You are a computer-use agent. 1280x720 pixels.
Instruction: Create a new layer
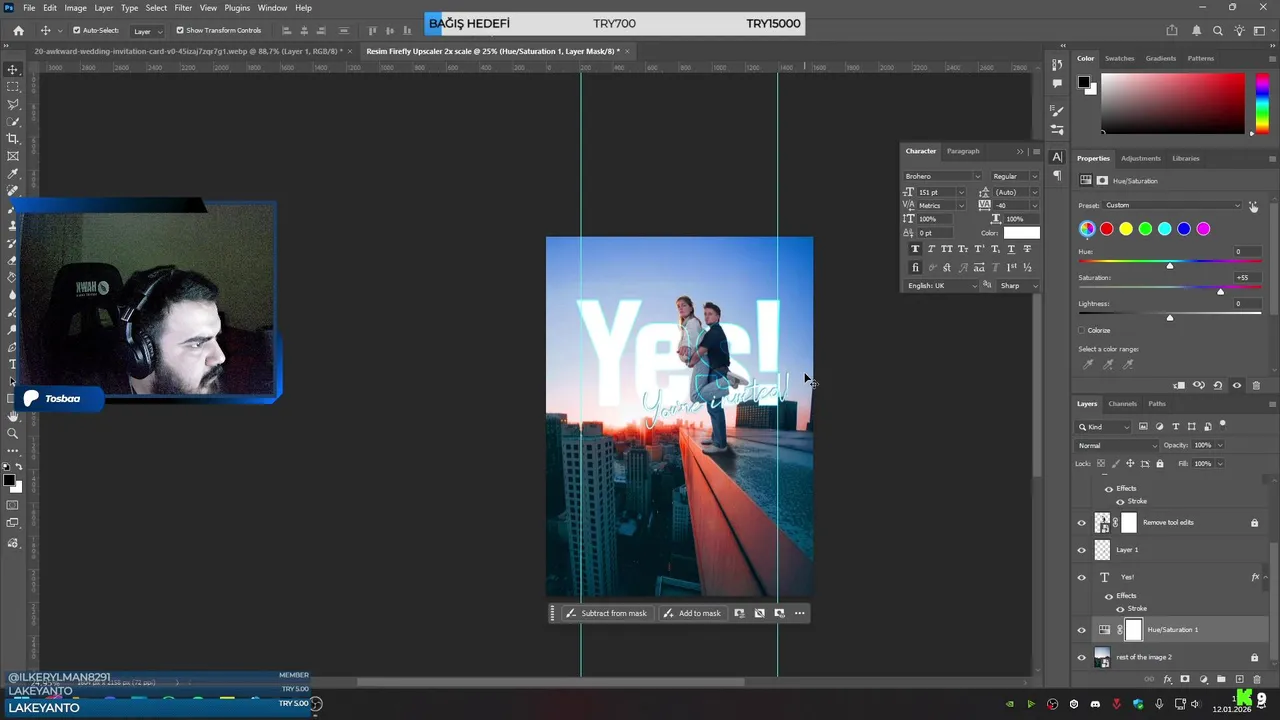click(1239, 679)
